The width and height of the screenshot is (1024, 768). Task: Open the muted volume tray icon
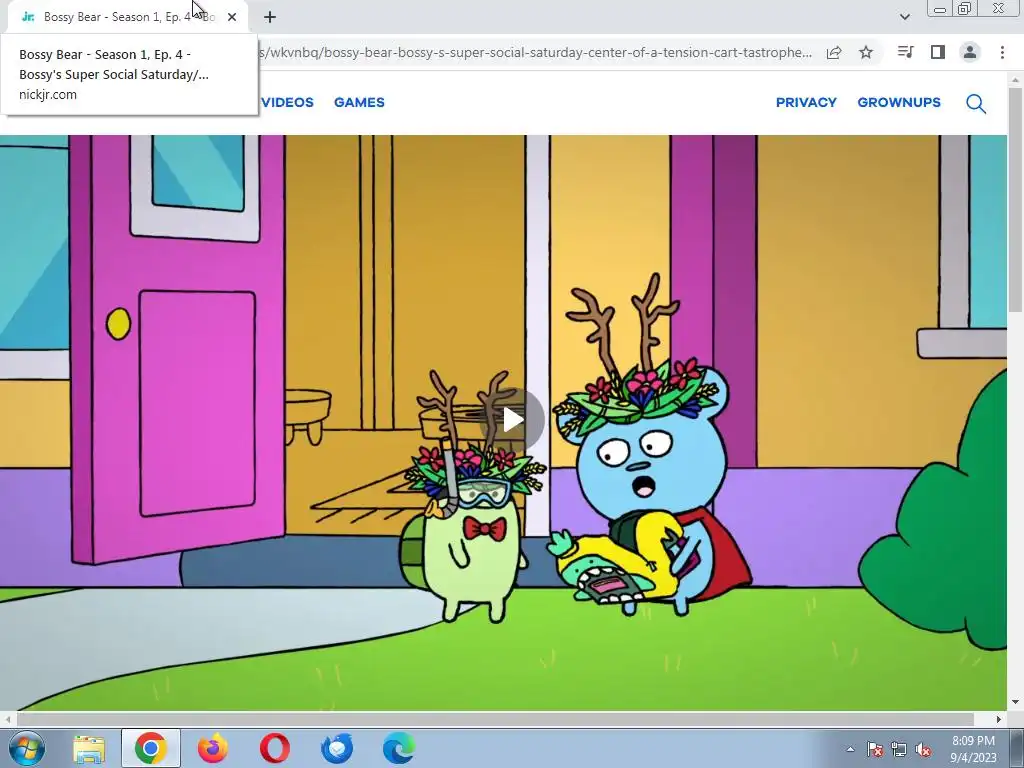point(923,749)
